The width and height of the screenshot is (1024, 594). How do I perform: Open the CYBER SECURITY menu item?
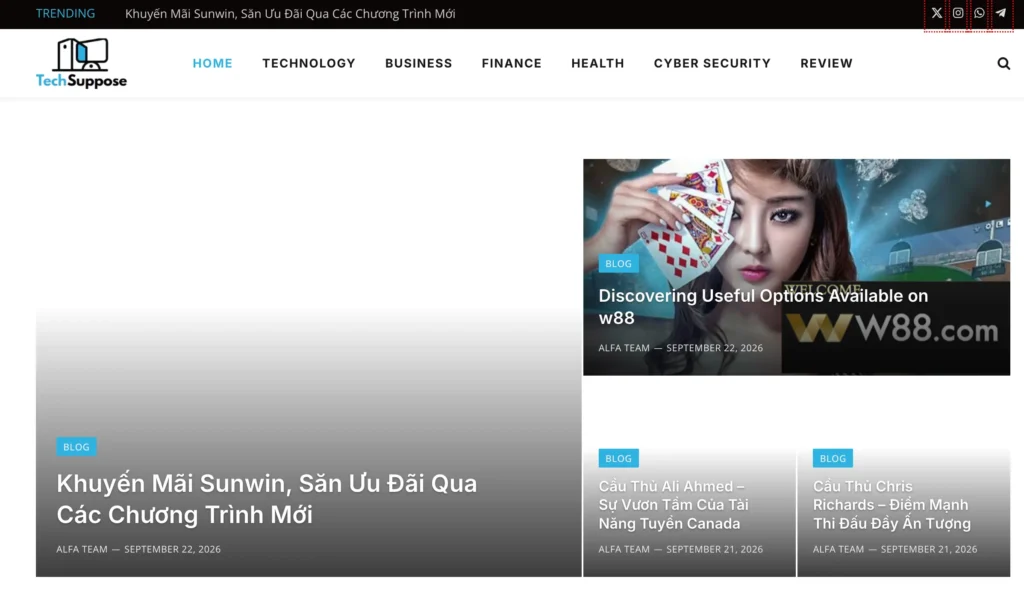(712, 63)
